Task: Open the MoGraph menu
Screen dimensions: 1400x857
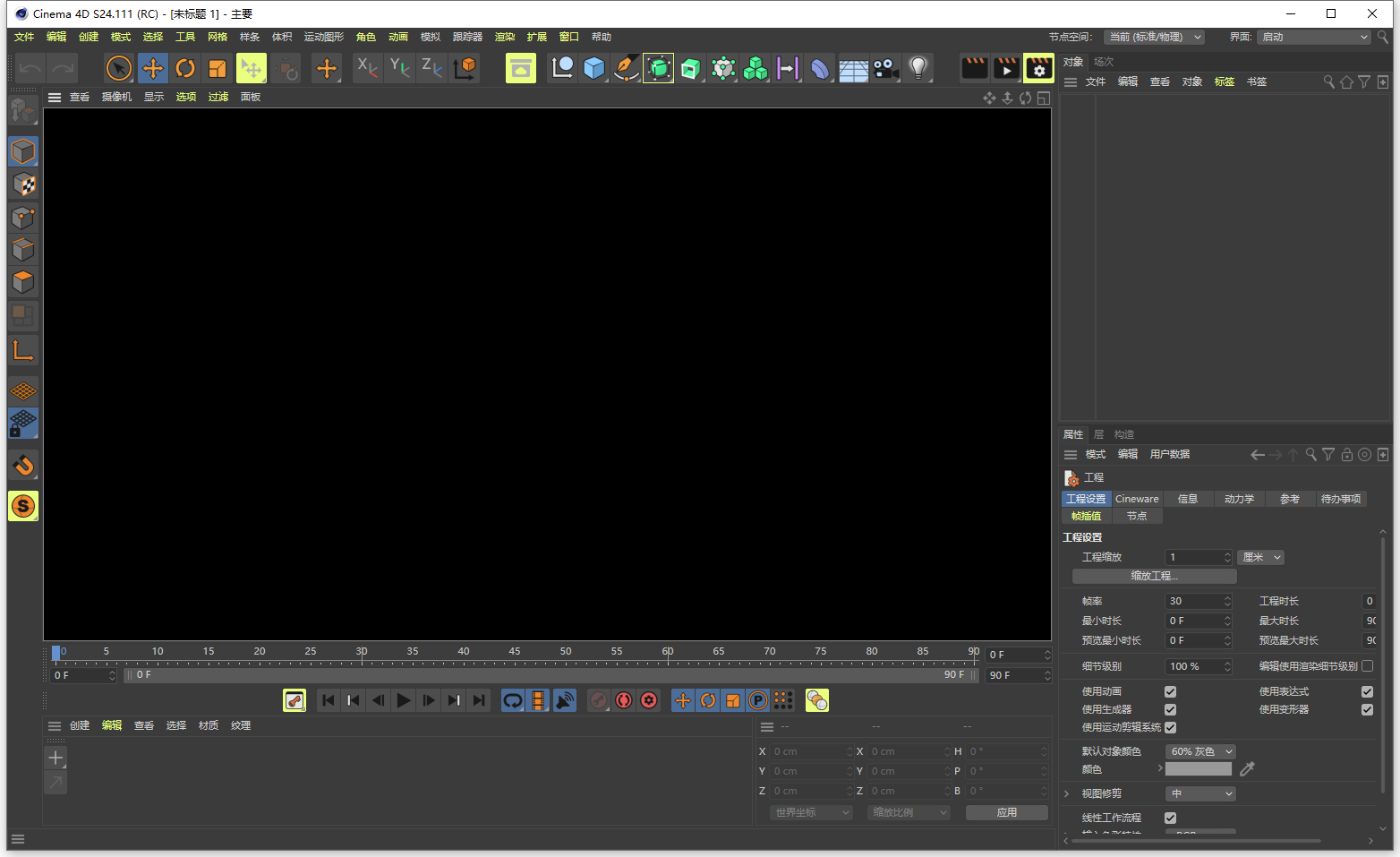Action: pyautogui.click(x=324, y=37)
